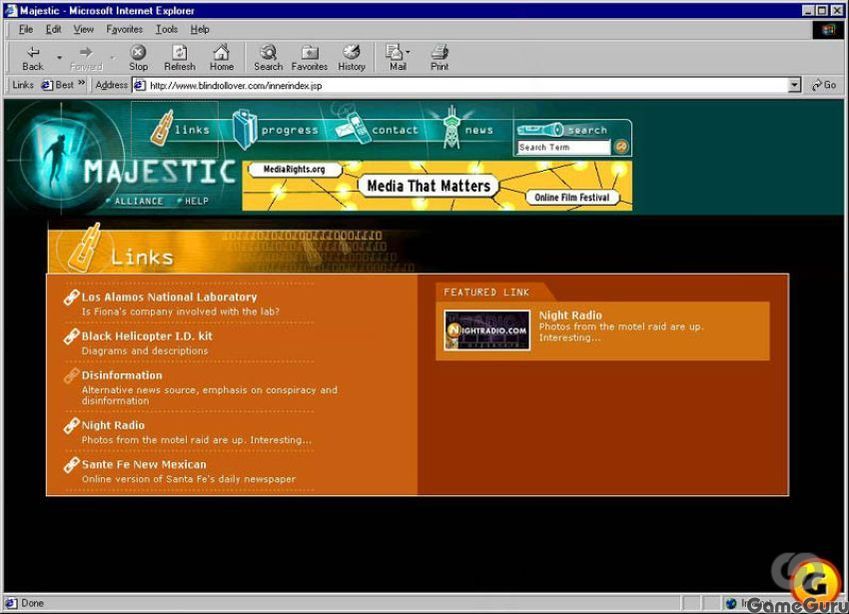The image size is (849, 614).
Task: Open the Favorites toolbar pane
Action: click(309, 58)
